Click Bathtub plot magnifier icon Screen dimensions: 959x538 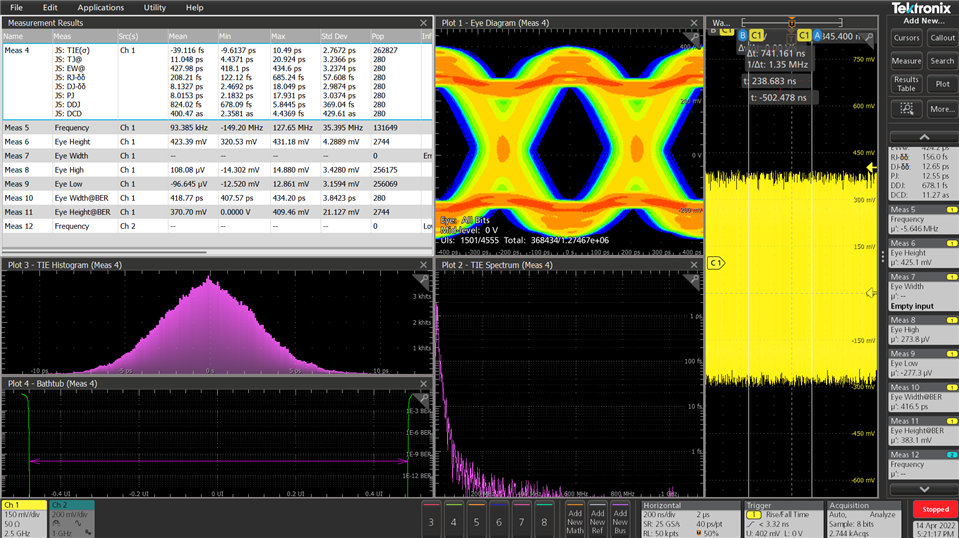click(x=423, y=399)
